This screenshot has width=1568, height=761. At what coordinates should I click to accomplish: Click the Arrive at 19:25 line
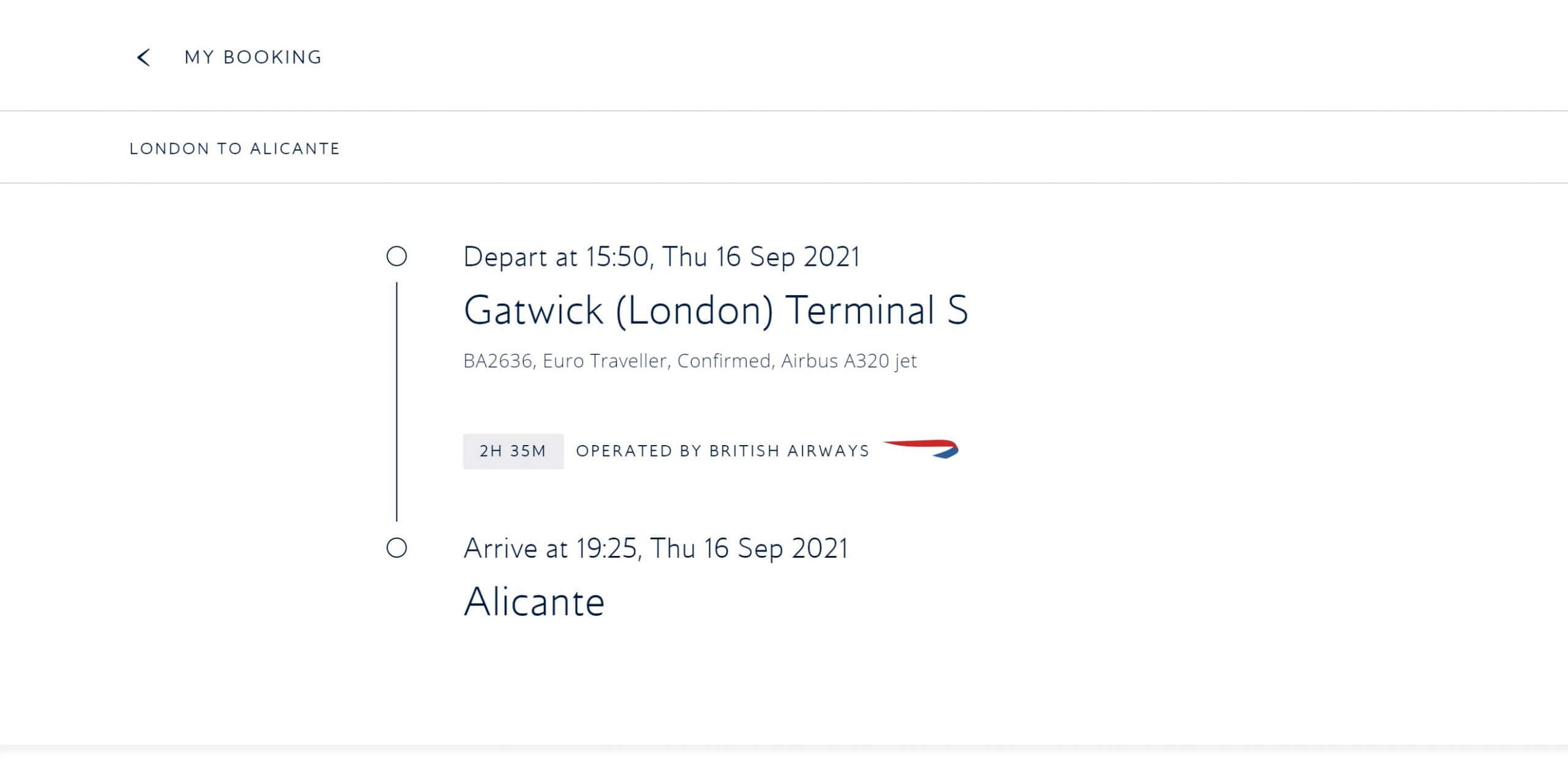click(x=656, y=549)
